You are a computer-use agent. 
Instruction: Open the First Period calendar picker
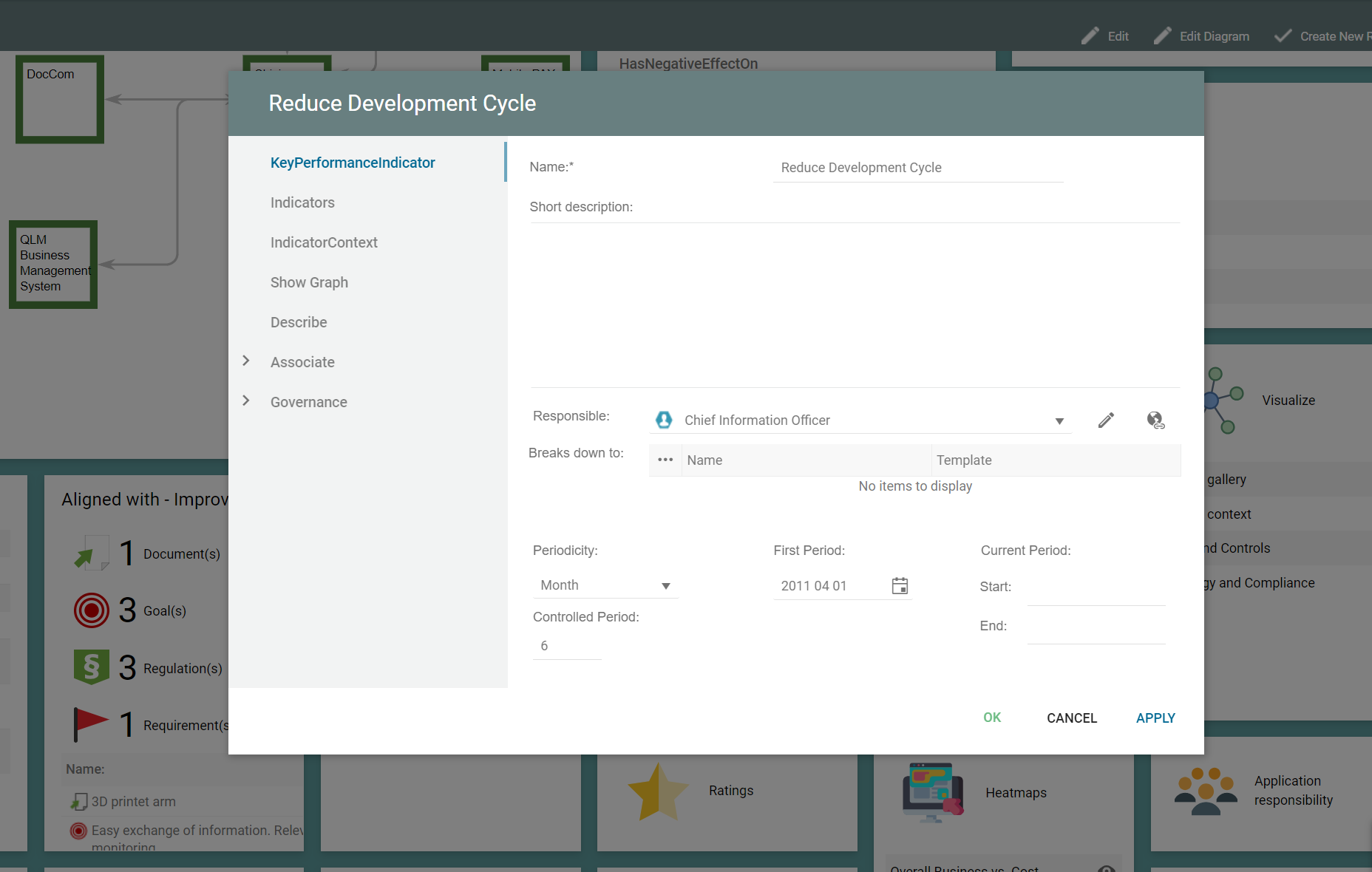pos(900,586)
